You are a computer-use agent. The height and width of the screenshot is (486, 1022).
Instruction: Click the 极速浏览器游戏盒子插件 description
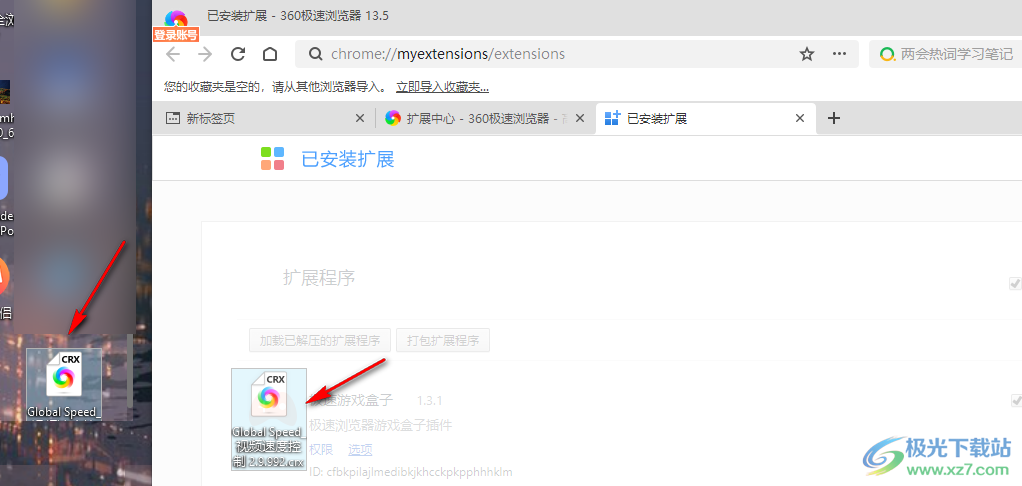pos(380,426)
